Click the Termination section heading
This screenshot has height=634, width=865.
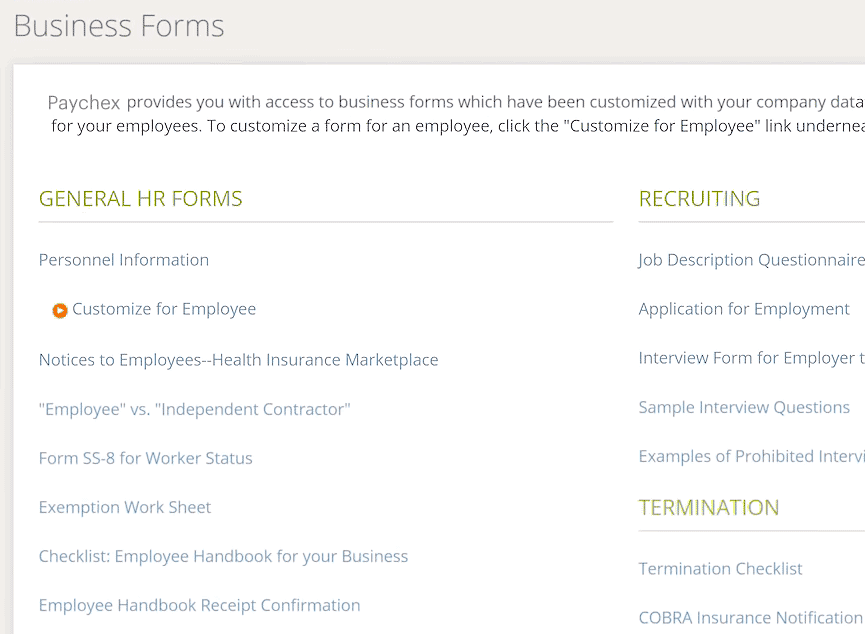click(708, 508)
